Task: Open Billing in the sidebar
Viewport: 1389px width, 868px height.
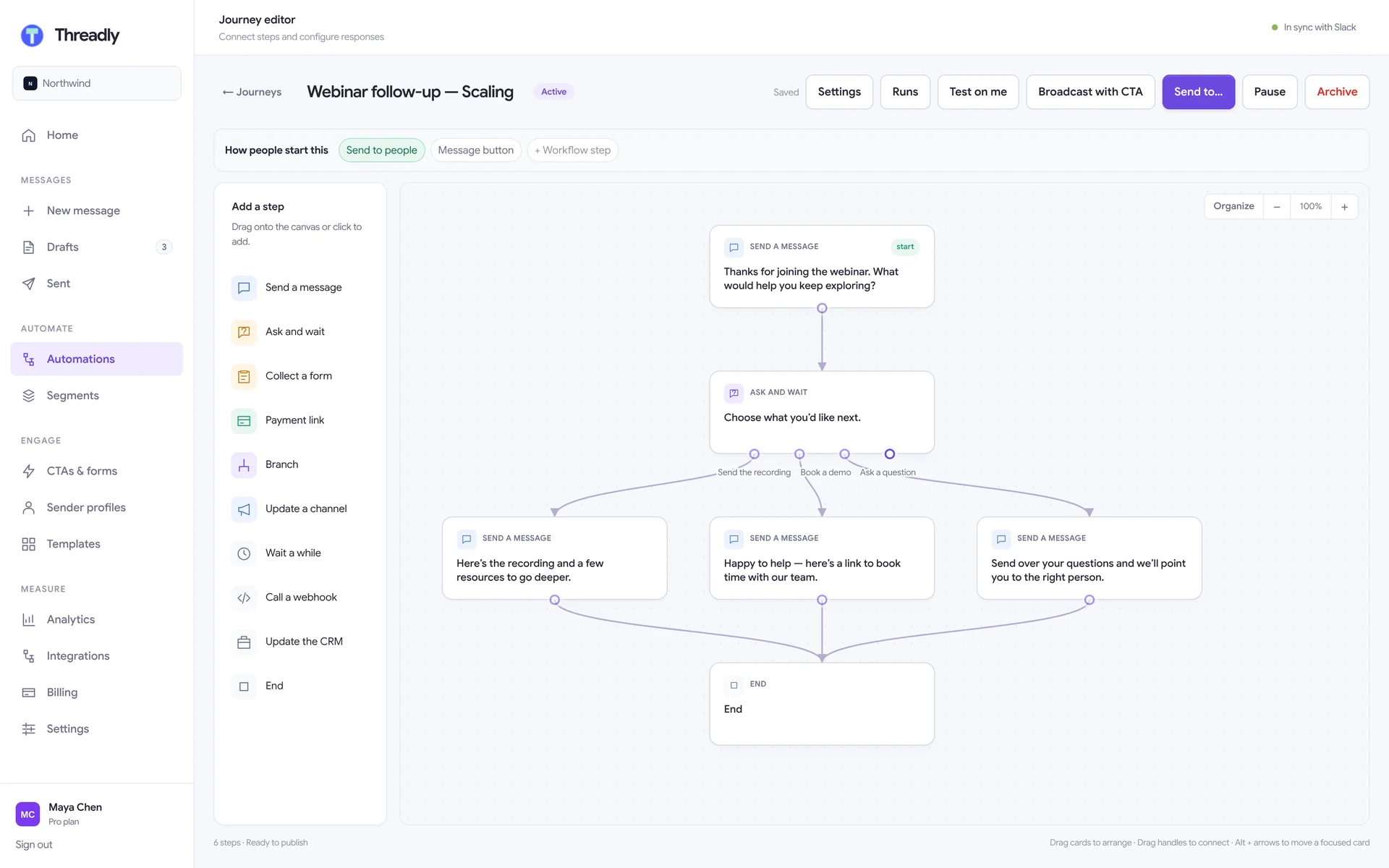Action: [x=97, y=692]
